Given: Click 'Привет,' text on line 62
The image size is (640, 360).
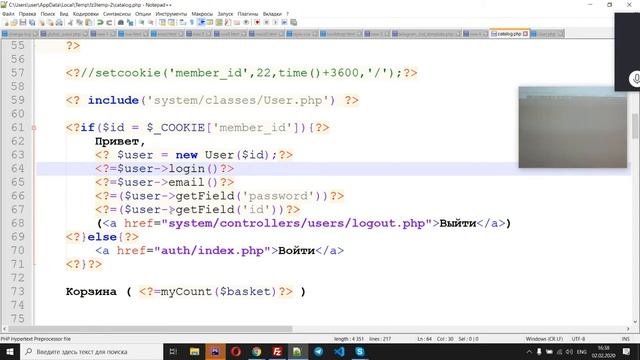Looking at the screenshot, I should pos(120,142).
